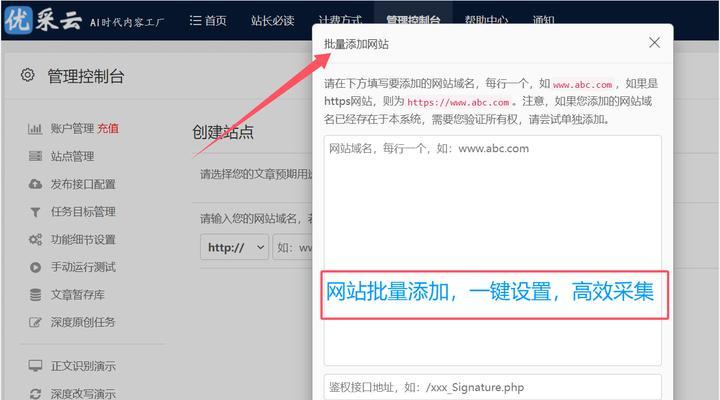Click the refresh icon beside 深度改写演示

pyautogui.click(x=35, y=394)
